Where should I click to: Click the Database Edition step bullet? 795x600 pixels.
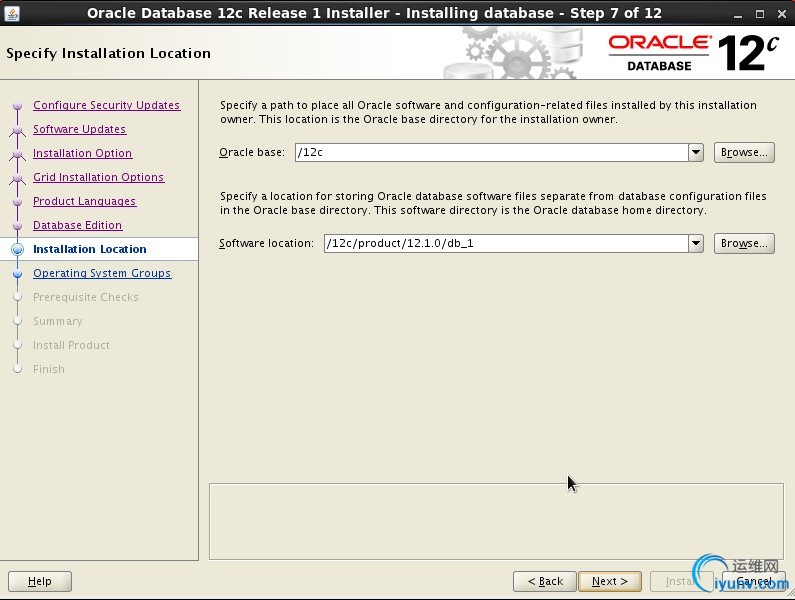coord(18,226)
